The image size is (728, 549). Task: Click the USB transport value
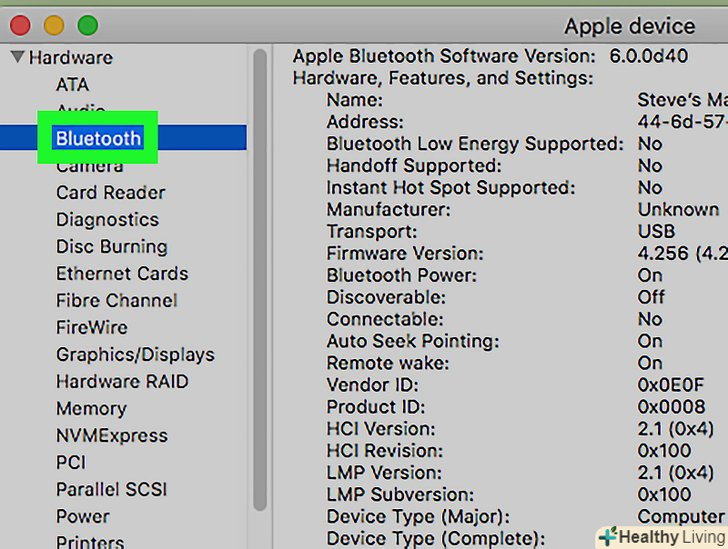coord(656,231)
